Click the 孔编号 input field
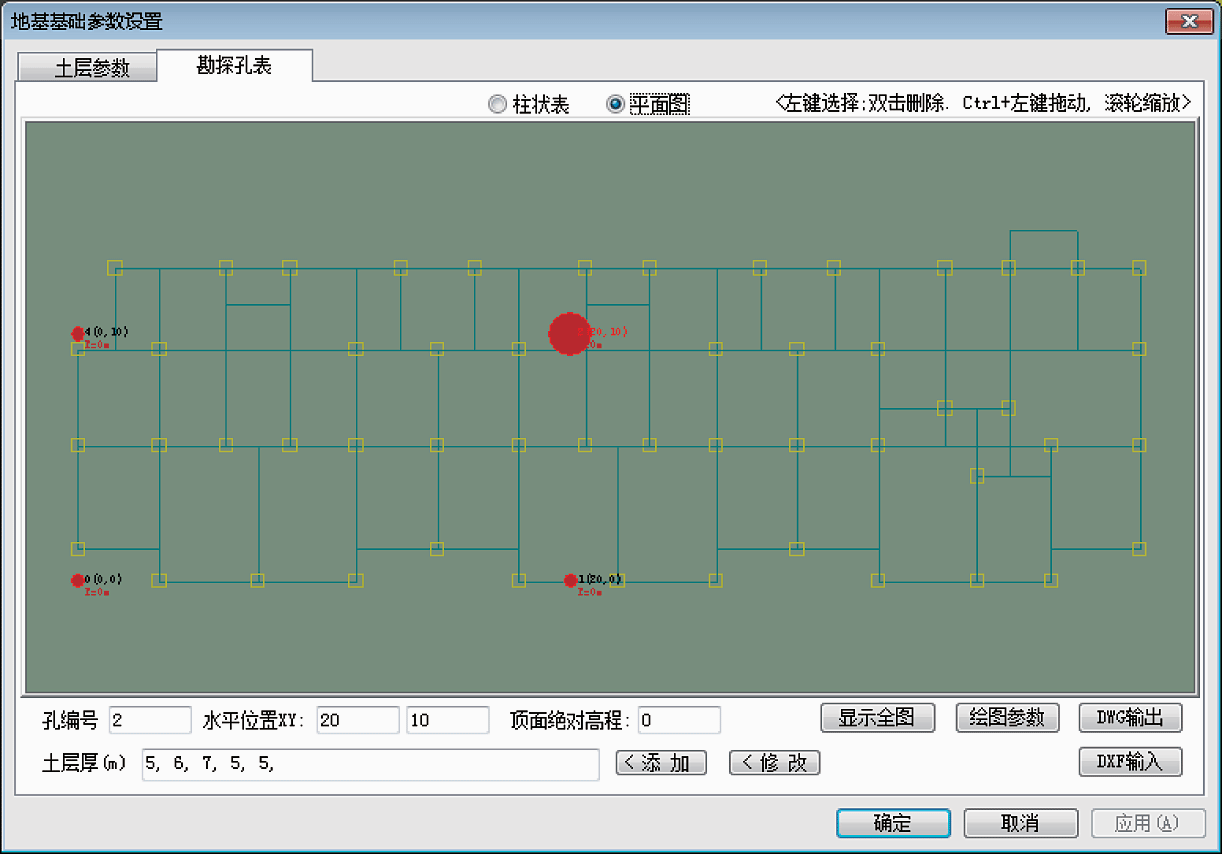This screenshot has height=854, width=1222. point(150,720)
